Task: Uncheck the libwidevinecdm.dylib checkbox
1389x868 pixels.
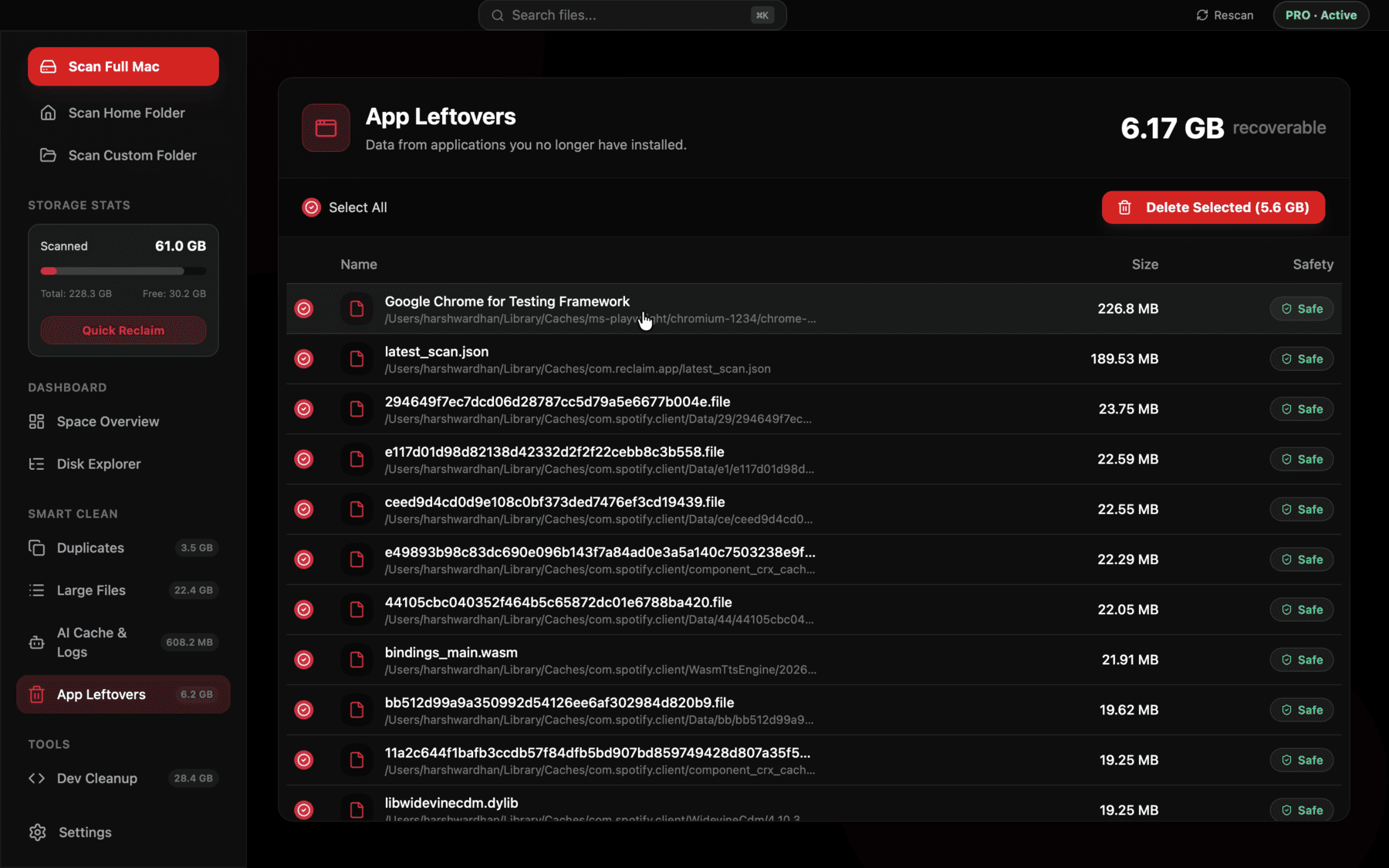Action: tap(304, 809)
